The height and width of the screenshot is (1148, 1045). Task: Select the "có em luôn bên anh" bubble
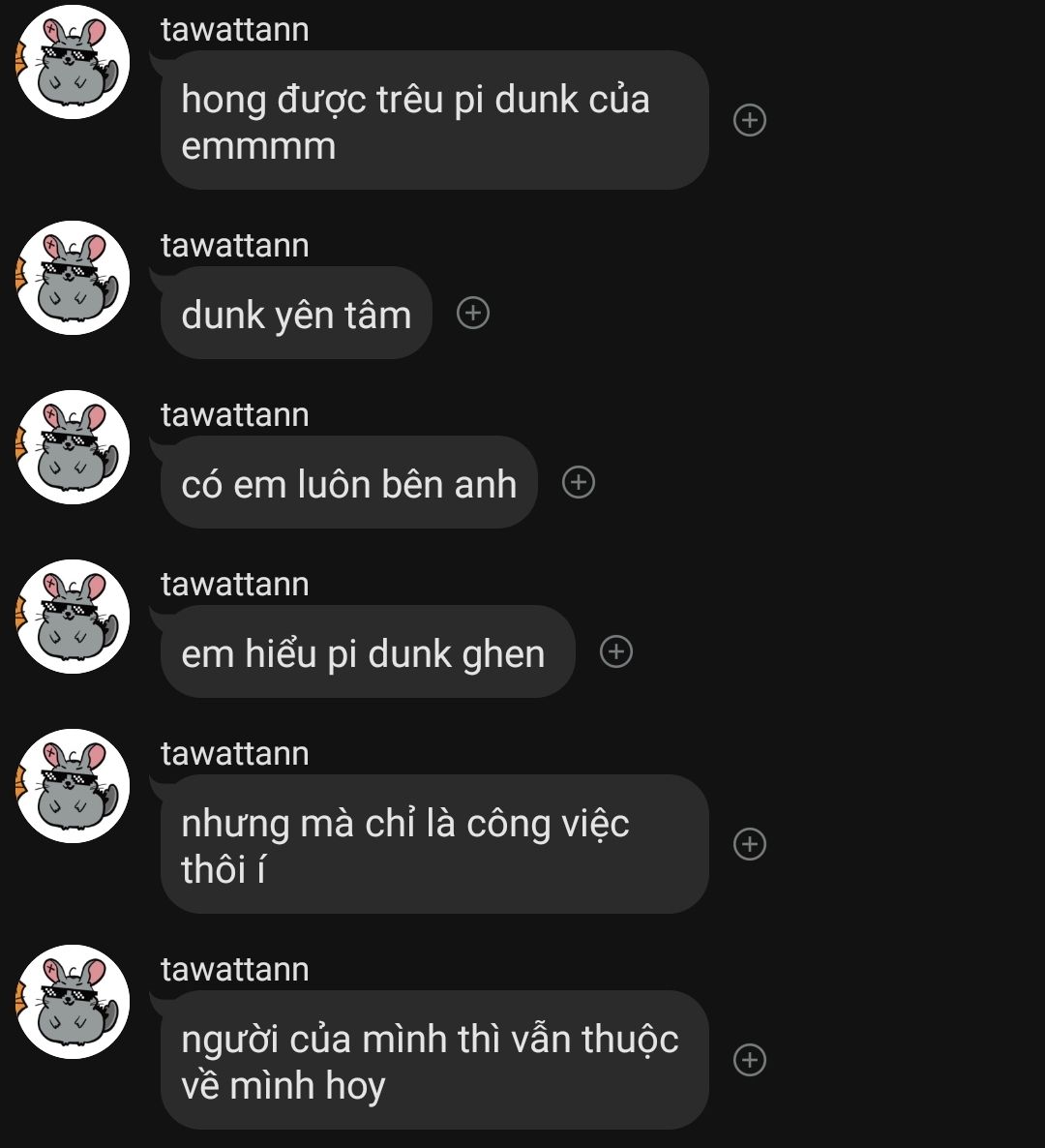click(349, 482)
